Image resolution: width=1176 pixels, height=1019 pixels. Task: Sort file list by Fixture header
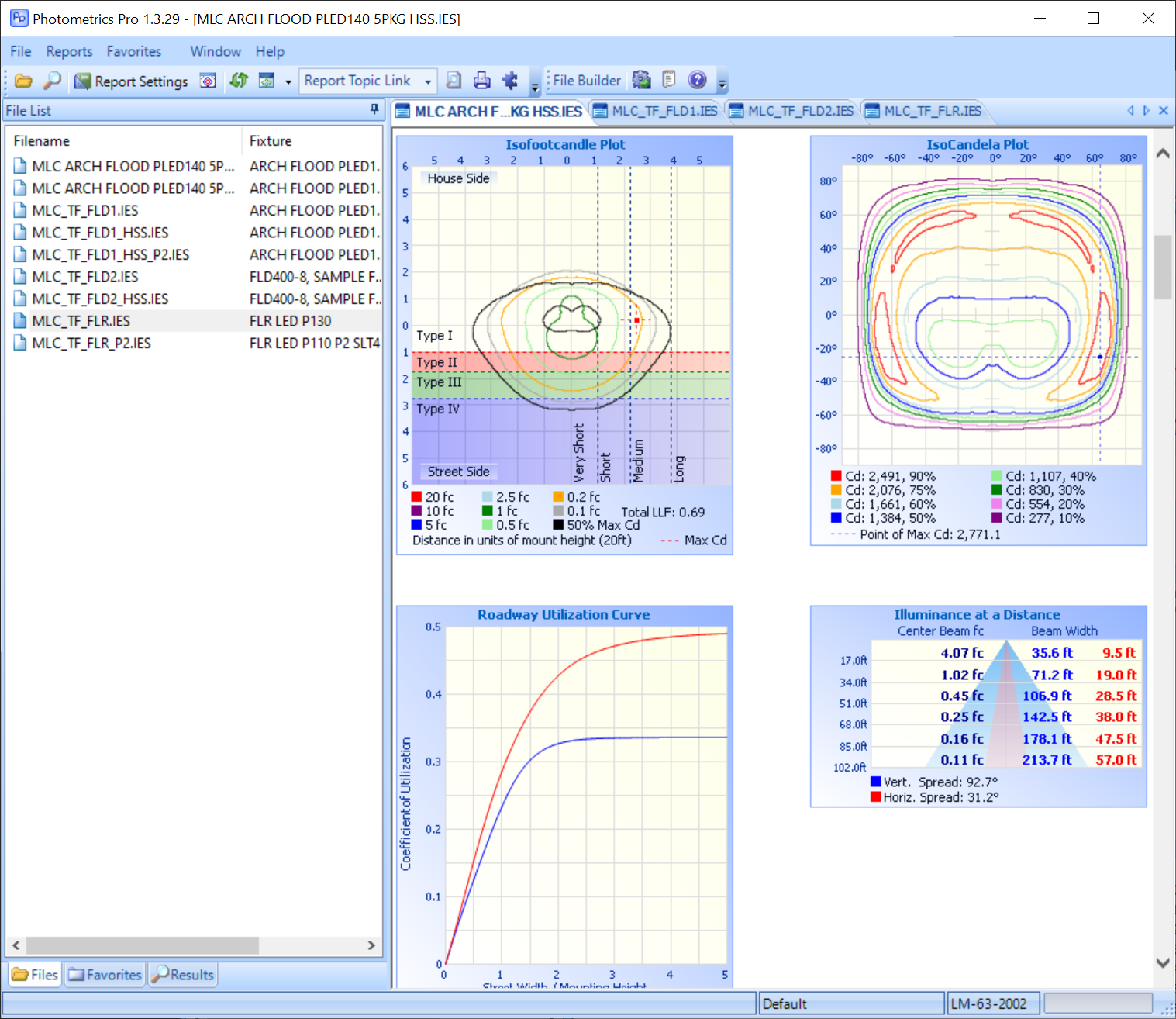pos(312,141)
